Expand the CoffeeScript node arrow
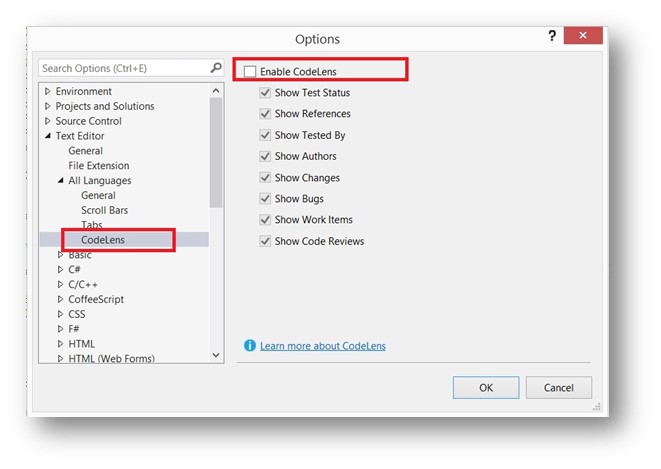The height and width of the screenshot is (469, 661). [60, 299]
